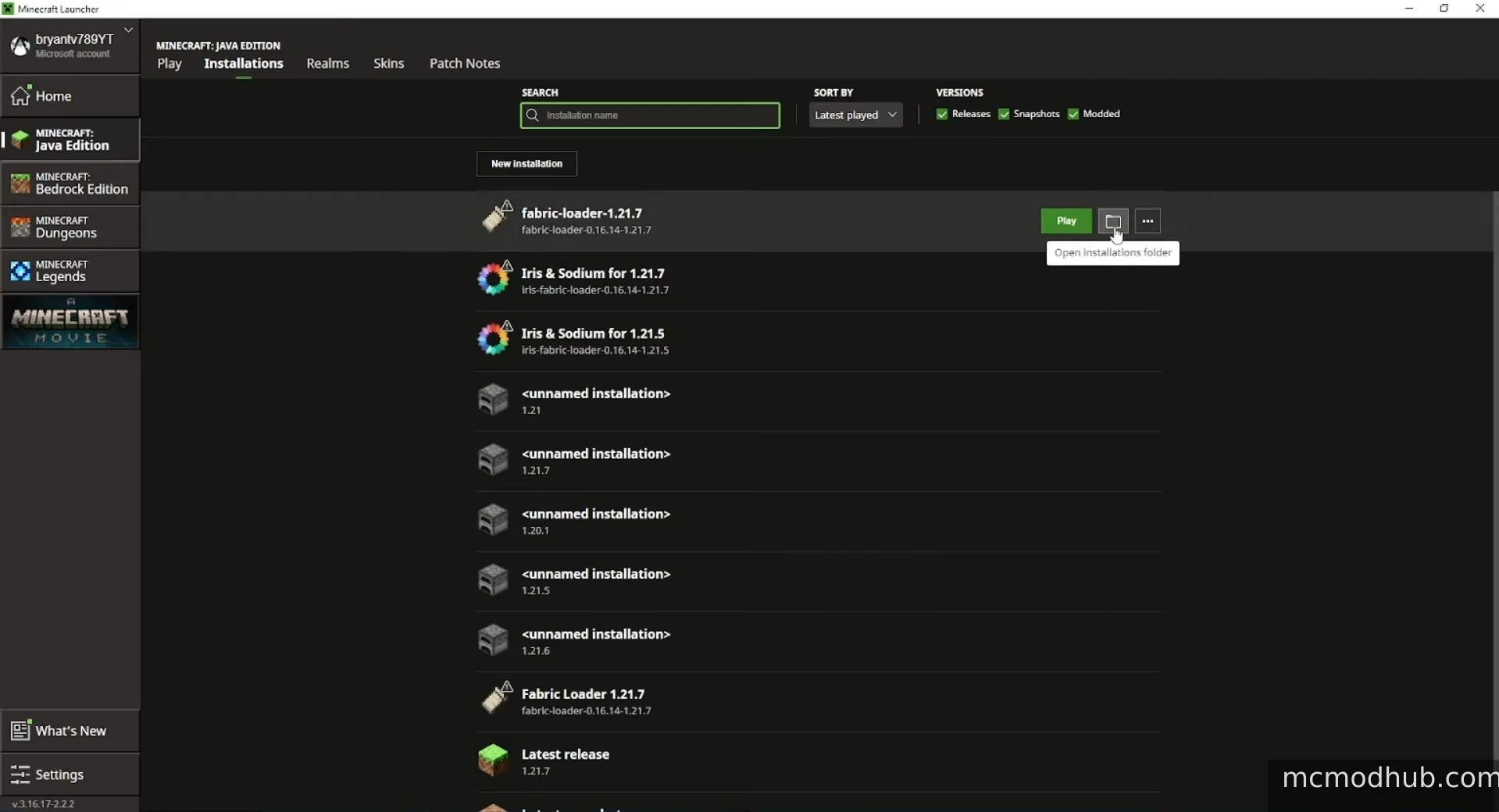
Task: Open installations folder for fabric-loader-1.21.7
Action: [1112, 221]
